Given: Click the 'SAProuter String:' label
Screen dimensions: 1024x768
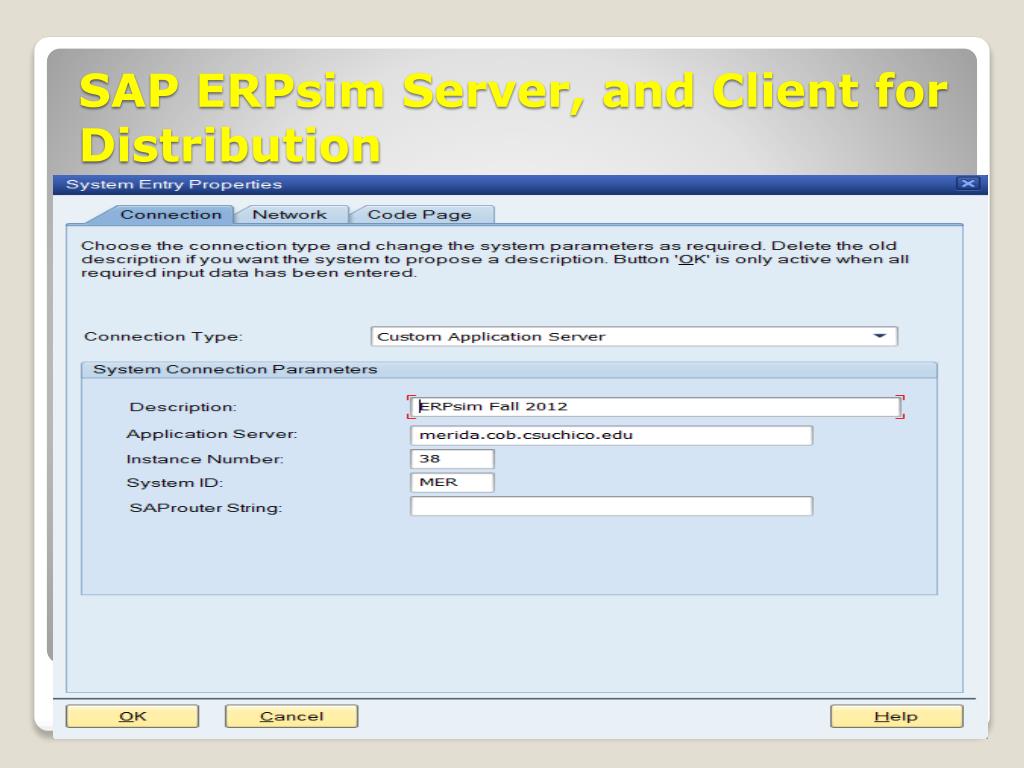Looking at the screenshot, I should pos(206,508).
